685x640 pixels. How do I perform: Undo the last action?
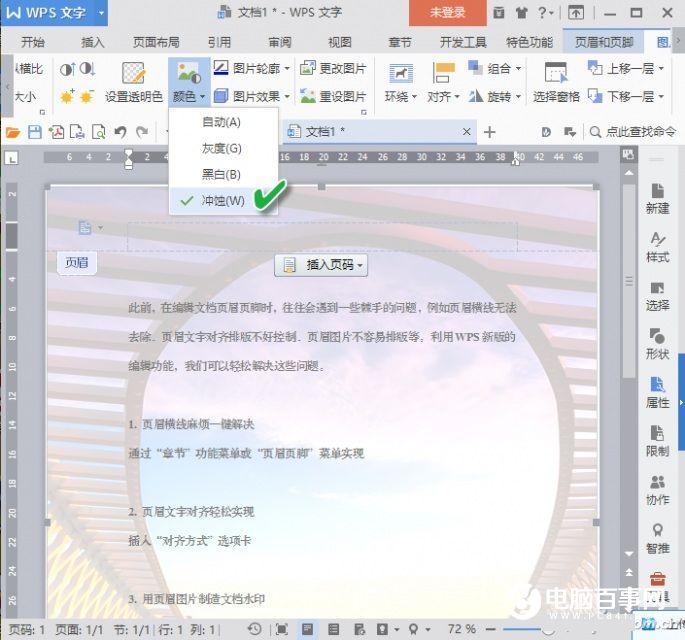click(120, 132)
